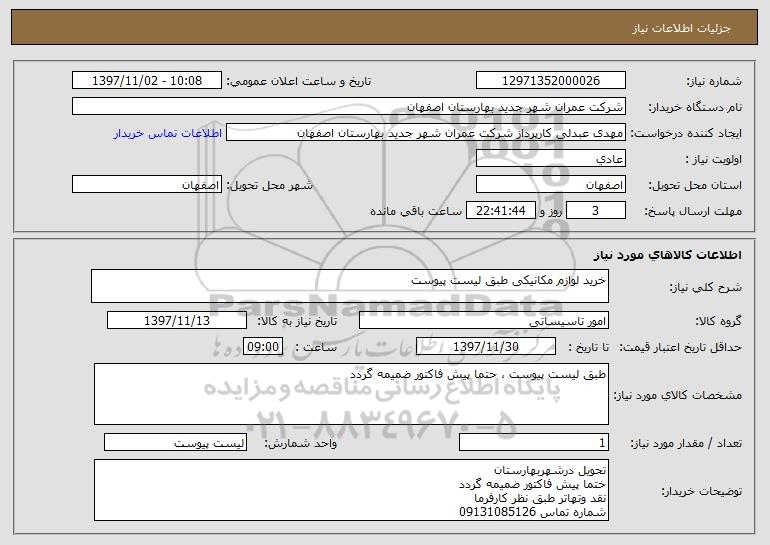
Task: Click the remaining time field 22:41:44
Action: 500,211
